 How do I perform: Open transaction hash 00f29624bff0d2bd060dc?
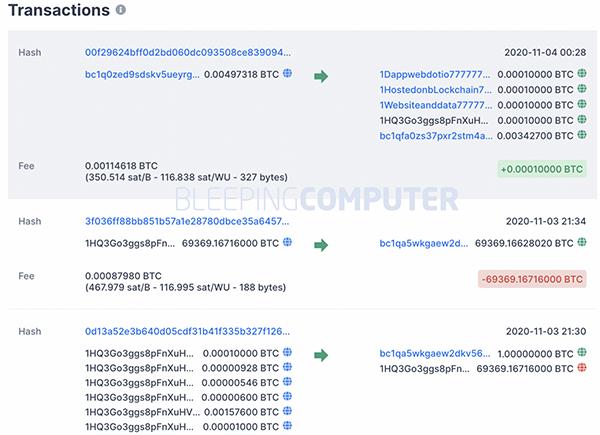coord(188,52)
